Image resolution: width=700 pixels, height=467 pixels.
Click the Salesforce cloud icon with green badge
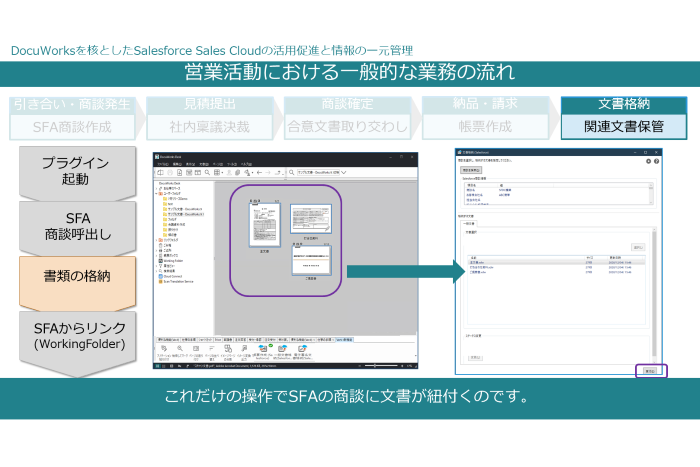[x=263, y=347]
